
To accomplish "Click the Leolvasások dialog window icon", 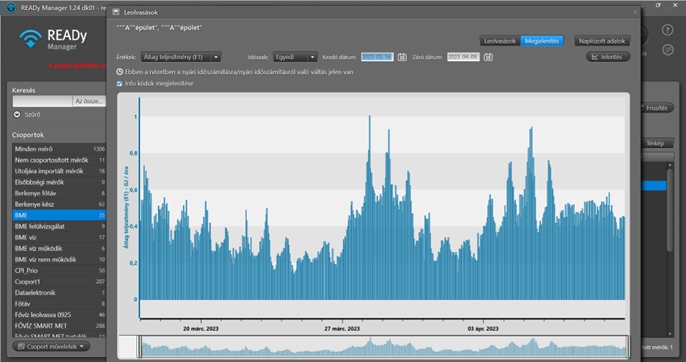I will tap(116, 12).
